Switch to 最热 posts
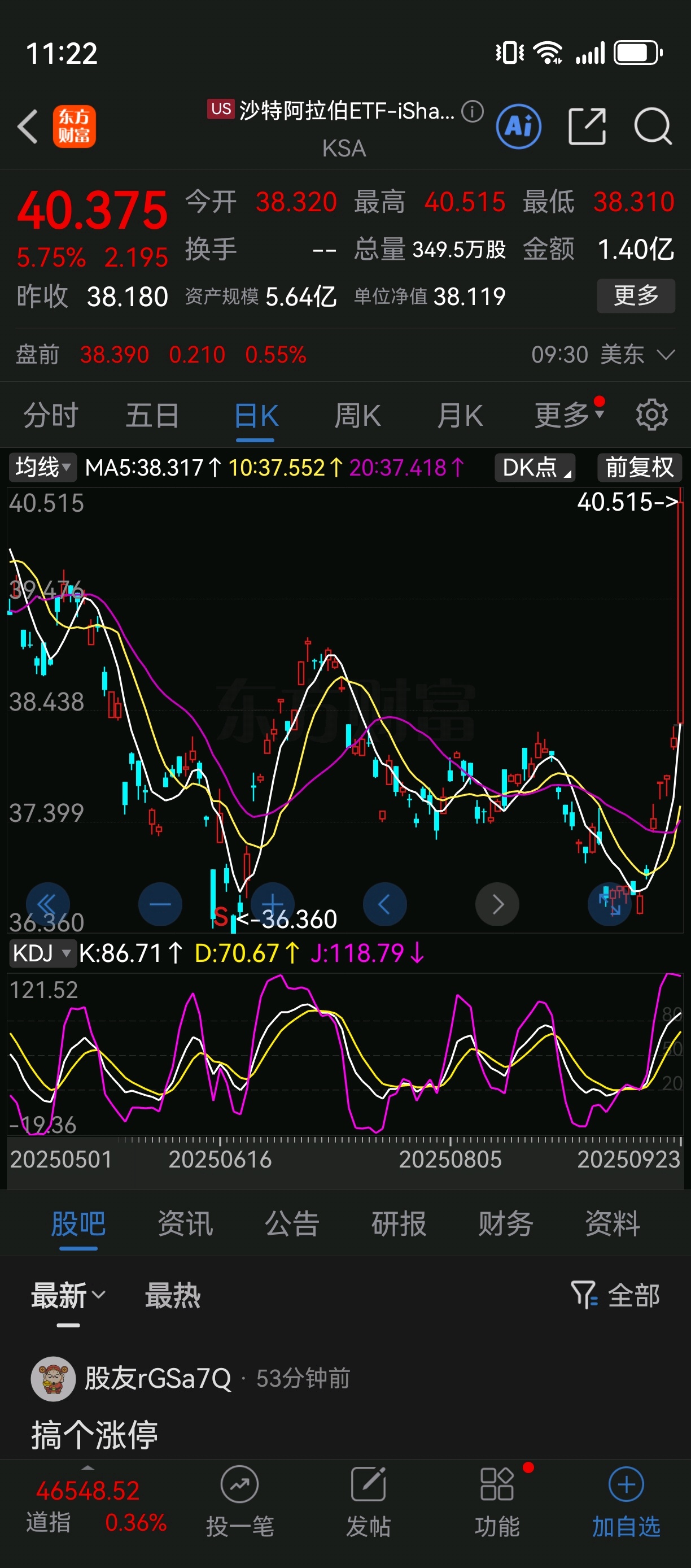The height and width of the screenshot is (1568, 691). click(x=173, y=1295)
